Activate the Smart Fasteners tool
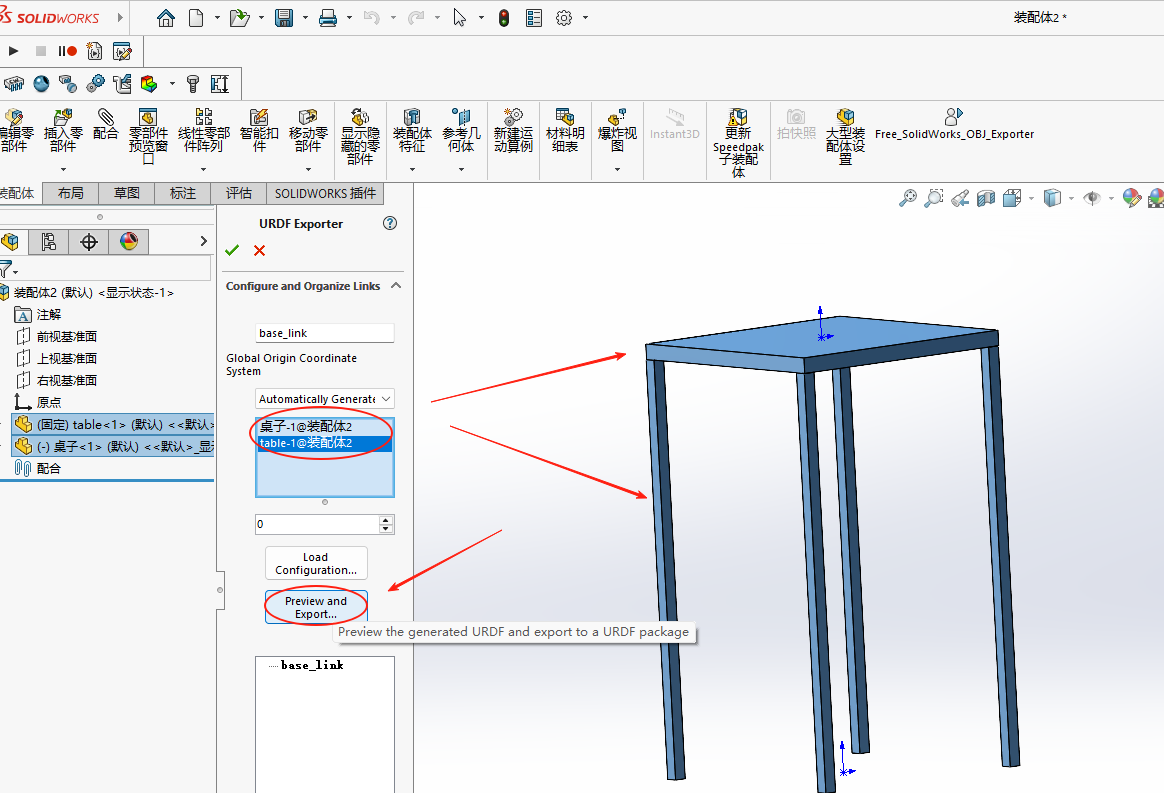The width and height of the screenshot is (1164, 793). coord(259,130)
